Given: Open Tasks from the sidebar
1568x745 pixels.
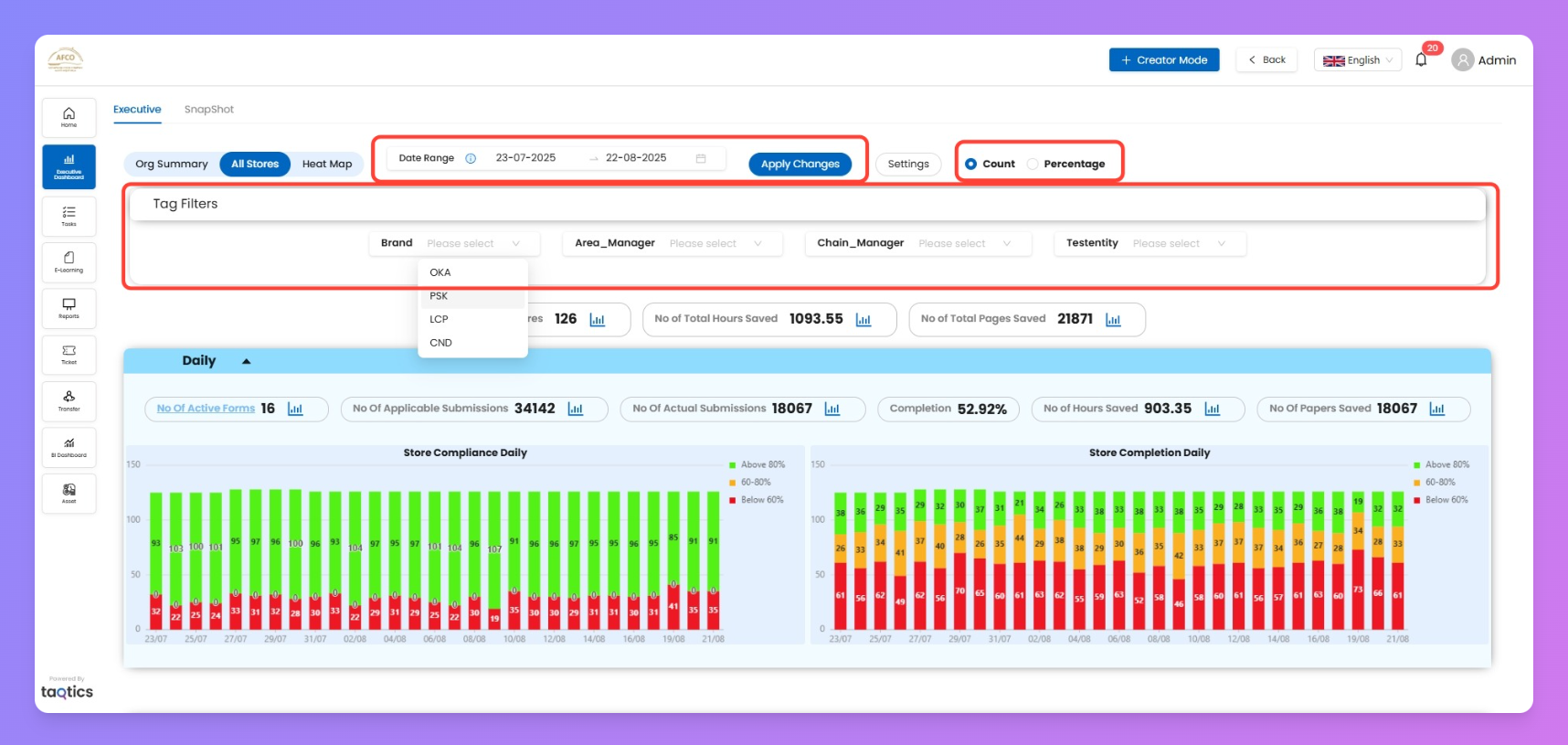Looking at the screenshot, I should [x=69, y=216].
